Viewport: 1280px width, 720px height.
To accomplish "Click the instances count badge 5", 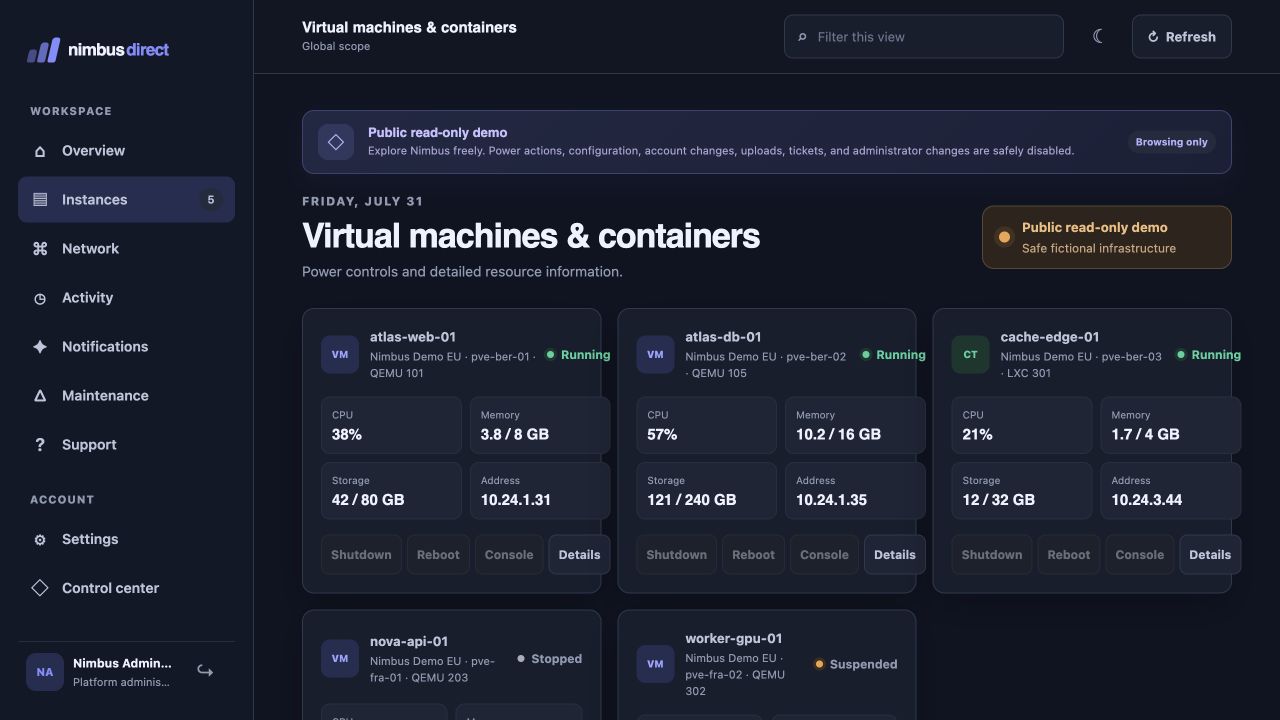I will [x=210, y=200].
